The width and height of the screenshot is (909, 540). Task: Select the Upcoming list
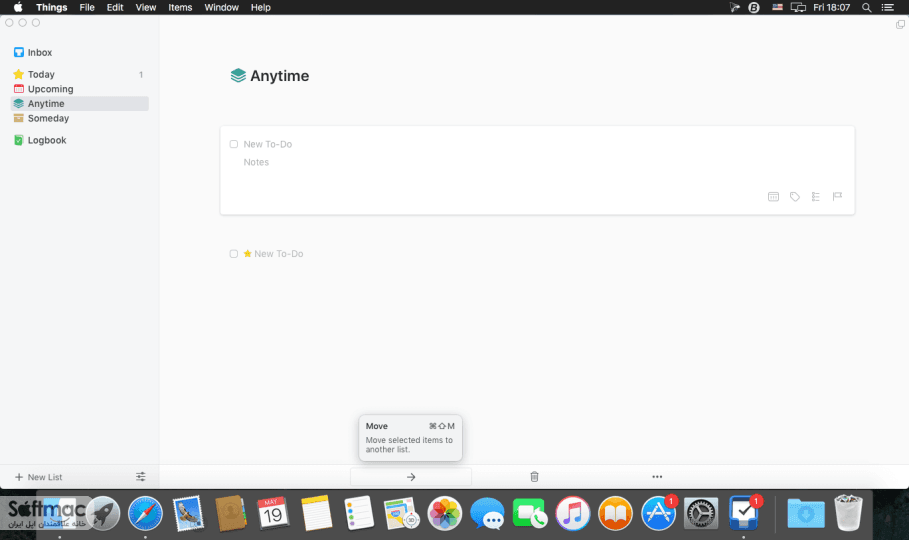[x=79, y=89]
